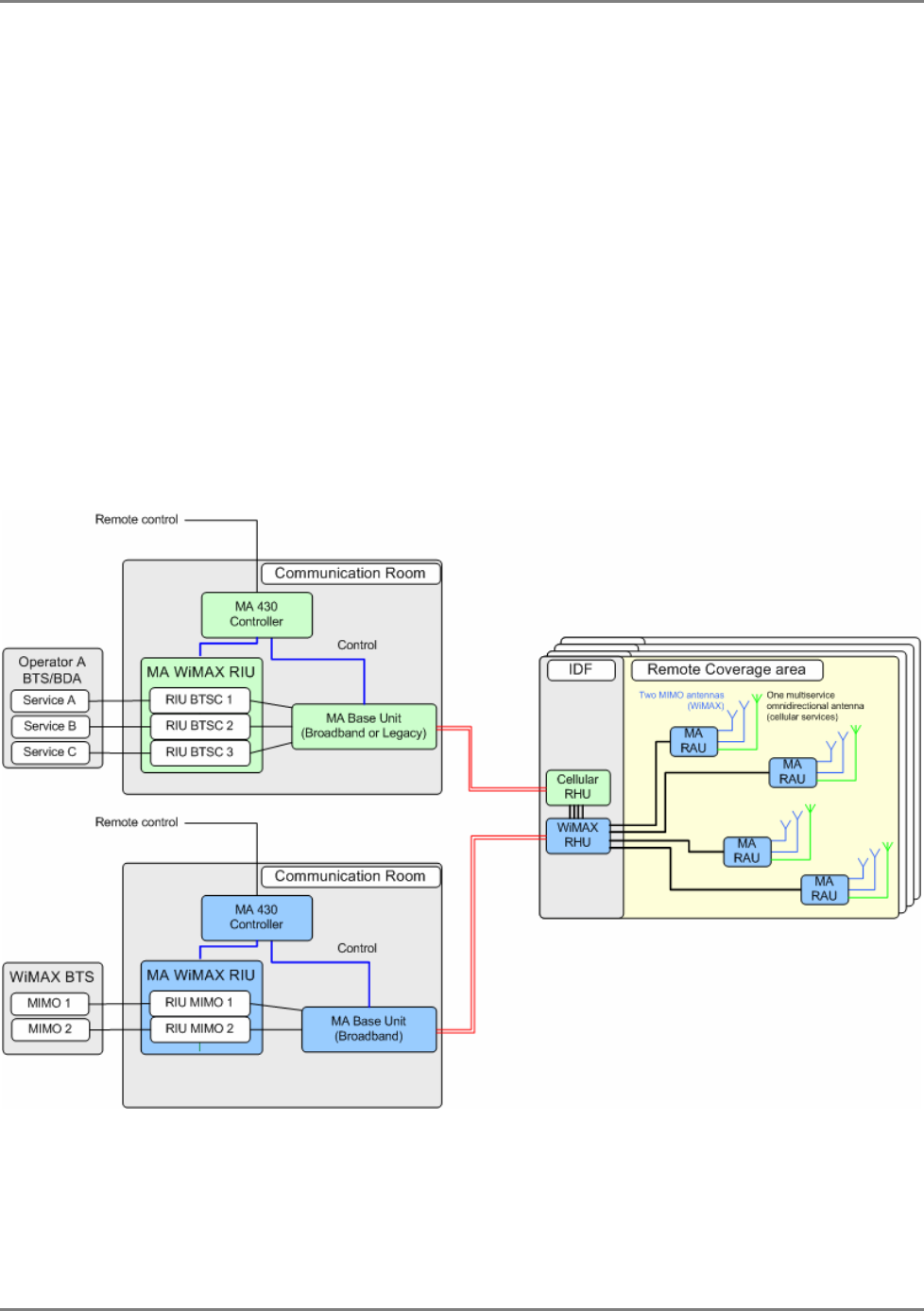The image size is (924, 1311).
Task: Select the RIU BTSC 3 box
Action: click(200, 752)
